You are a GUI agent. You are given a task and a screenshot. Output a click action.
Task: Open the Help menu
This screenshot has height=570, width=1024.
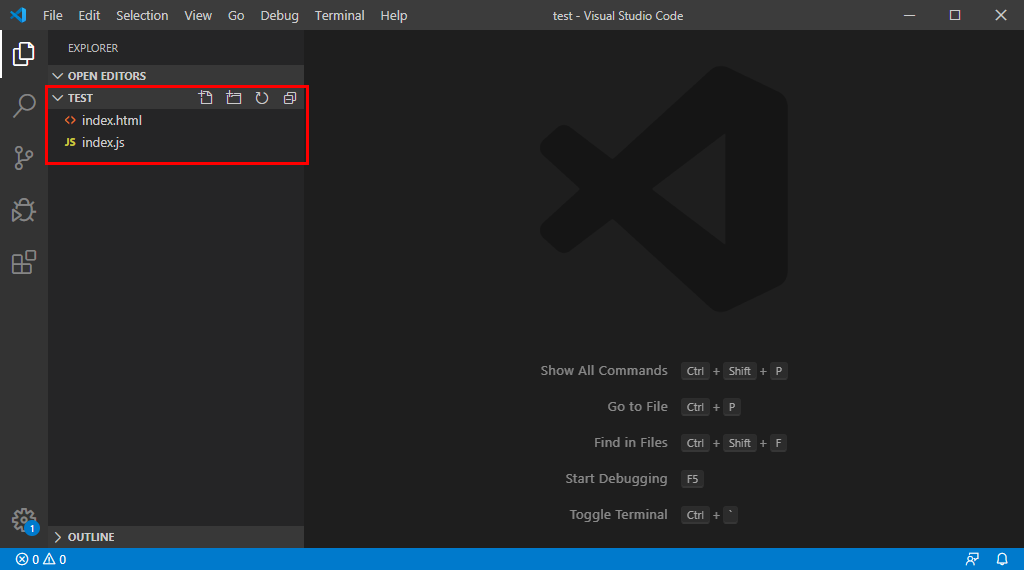click(x=394, y=15)
